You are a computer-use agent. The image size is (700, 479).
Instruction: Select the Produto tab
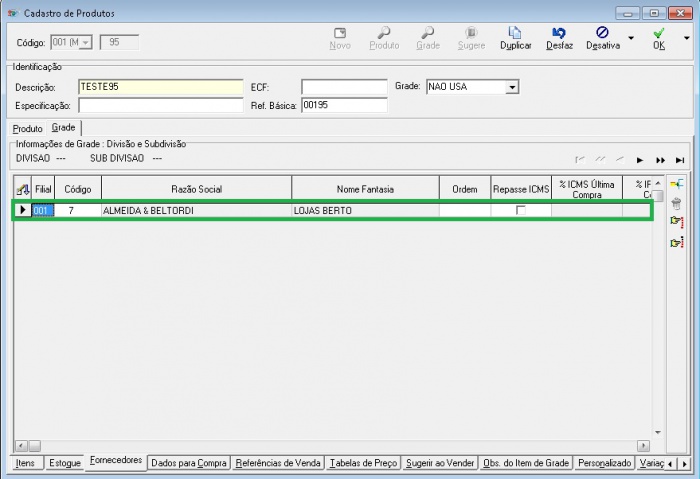[28, 129]
